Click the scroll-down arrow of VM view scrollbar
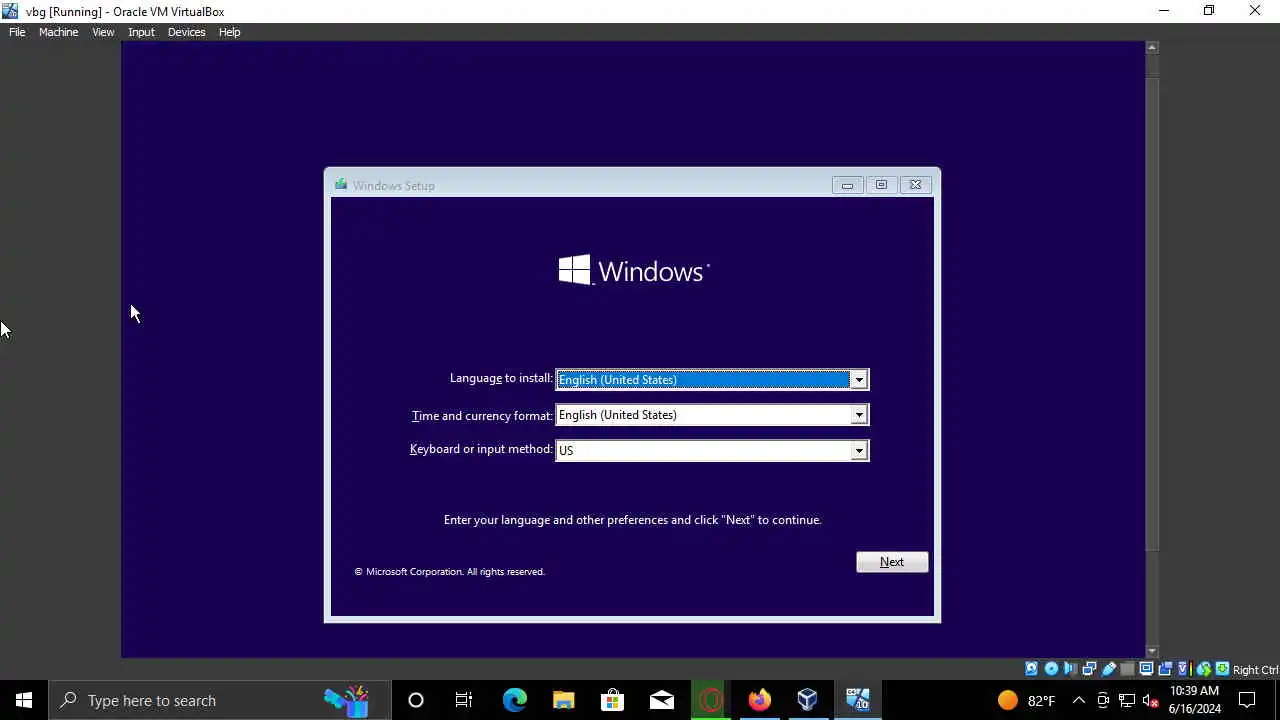 click(1152, 652)
